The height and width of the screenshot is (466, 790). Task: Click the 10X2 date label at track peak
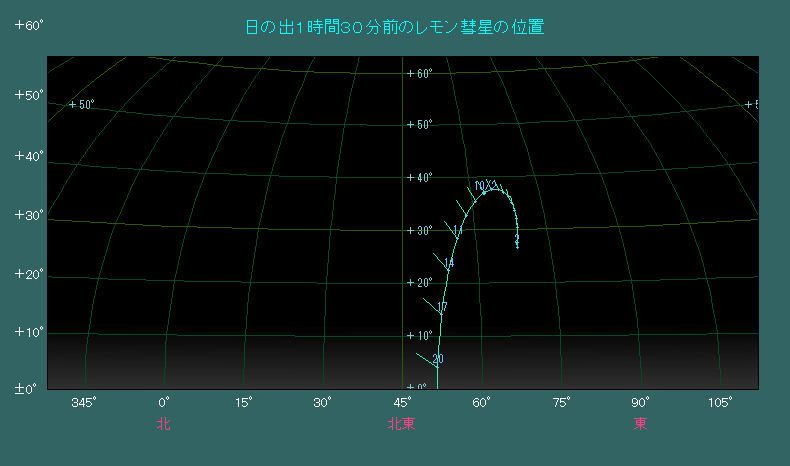[485, 186]
